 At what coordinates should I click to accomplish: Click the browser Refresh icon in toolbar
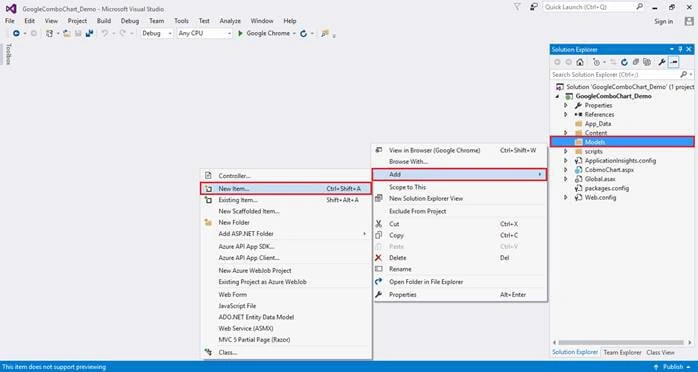tap(304, 33)
